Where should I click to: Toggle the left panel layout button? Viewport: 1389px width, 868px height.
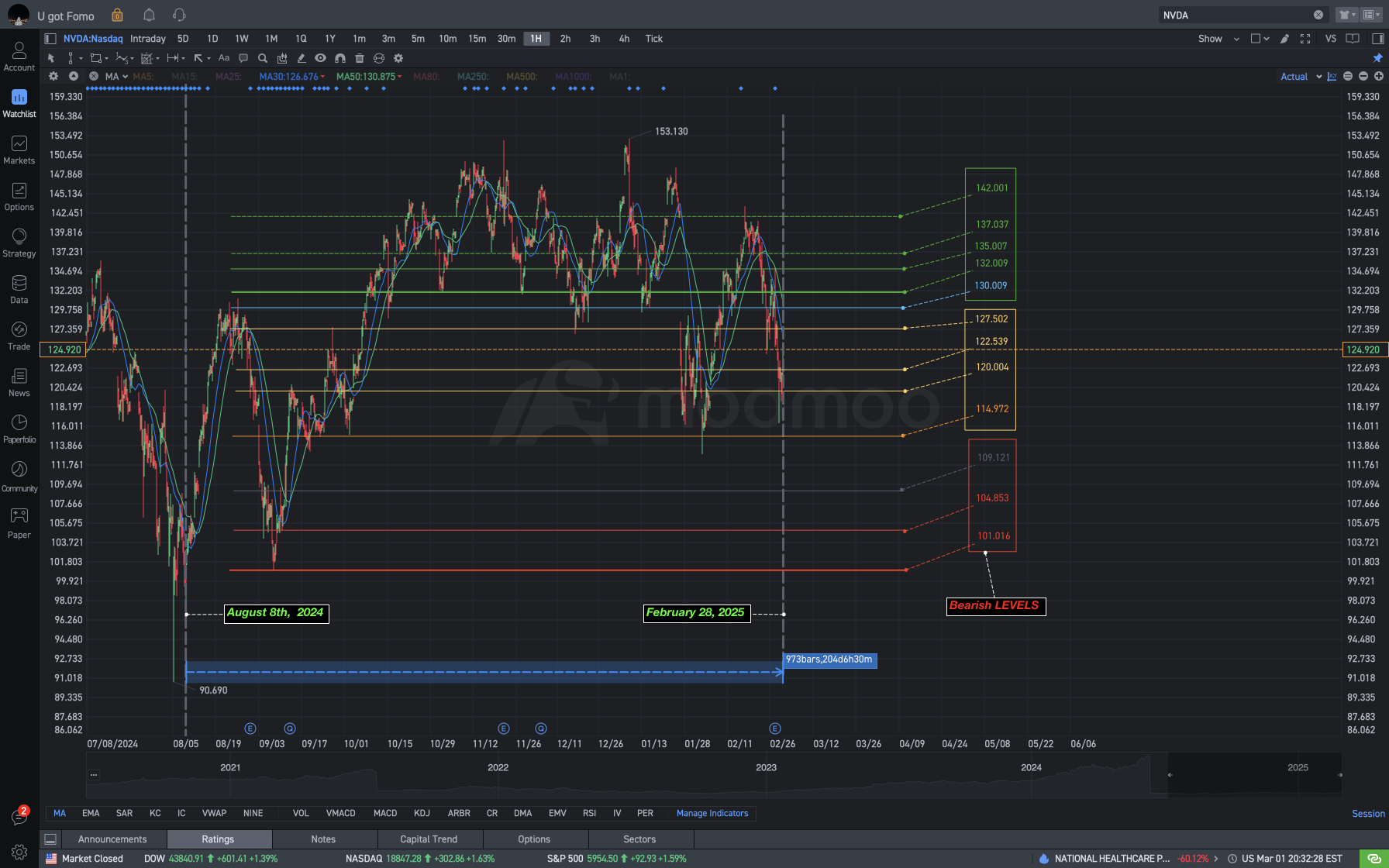click(x=50, y=39)
